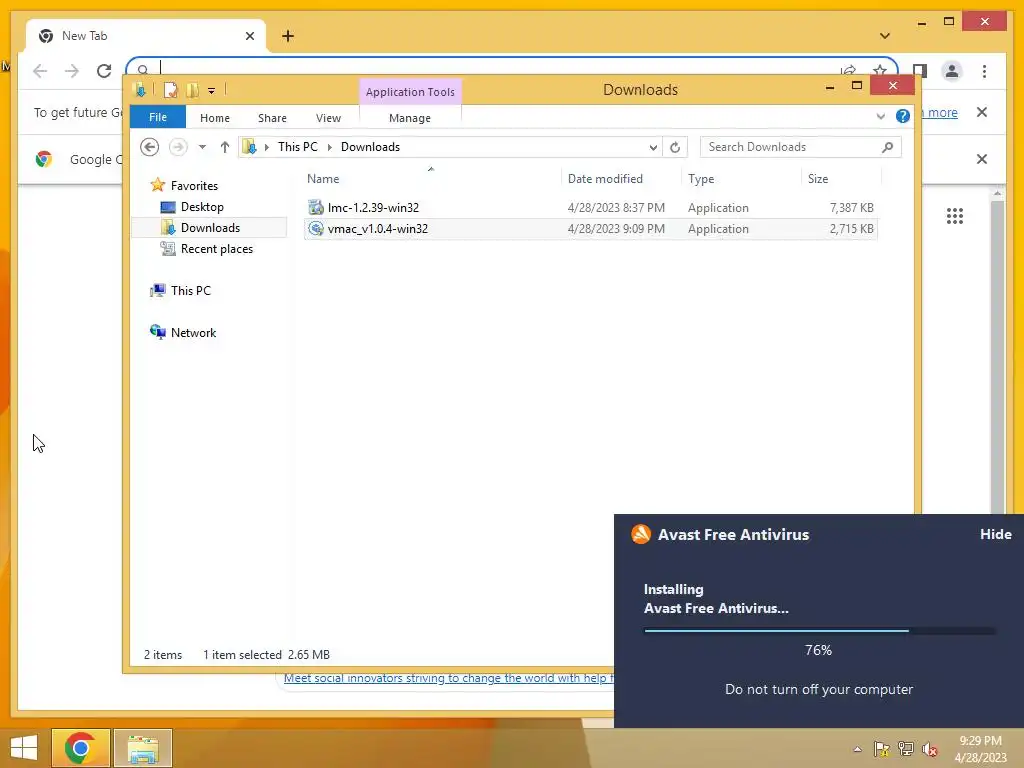Viewport: 1024px width, 768px height.
Task: Expand breadcrumb arrow after This PC
Action: 330,148
